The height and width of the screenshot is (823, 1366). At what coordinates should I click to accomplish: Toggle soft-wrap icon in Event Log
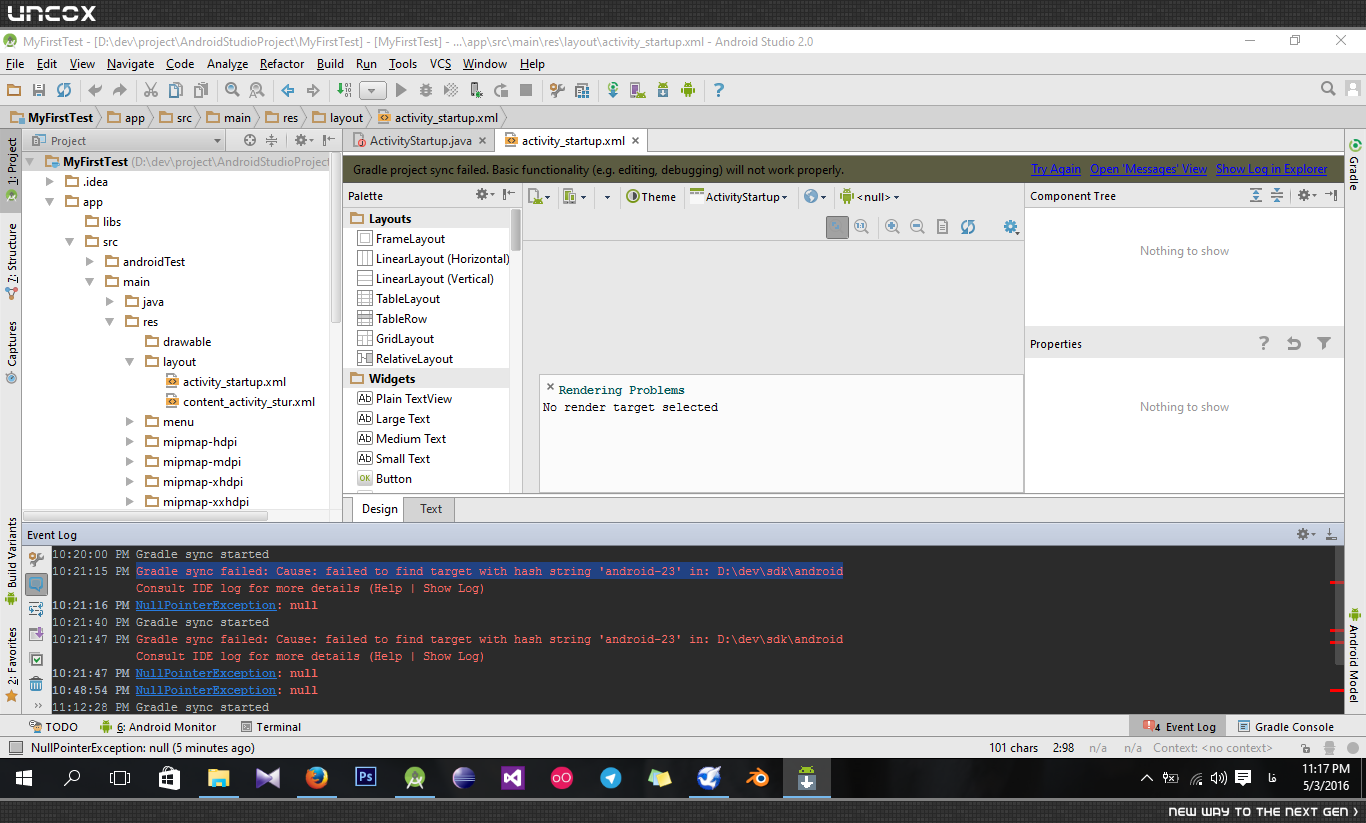pos(36,609)
